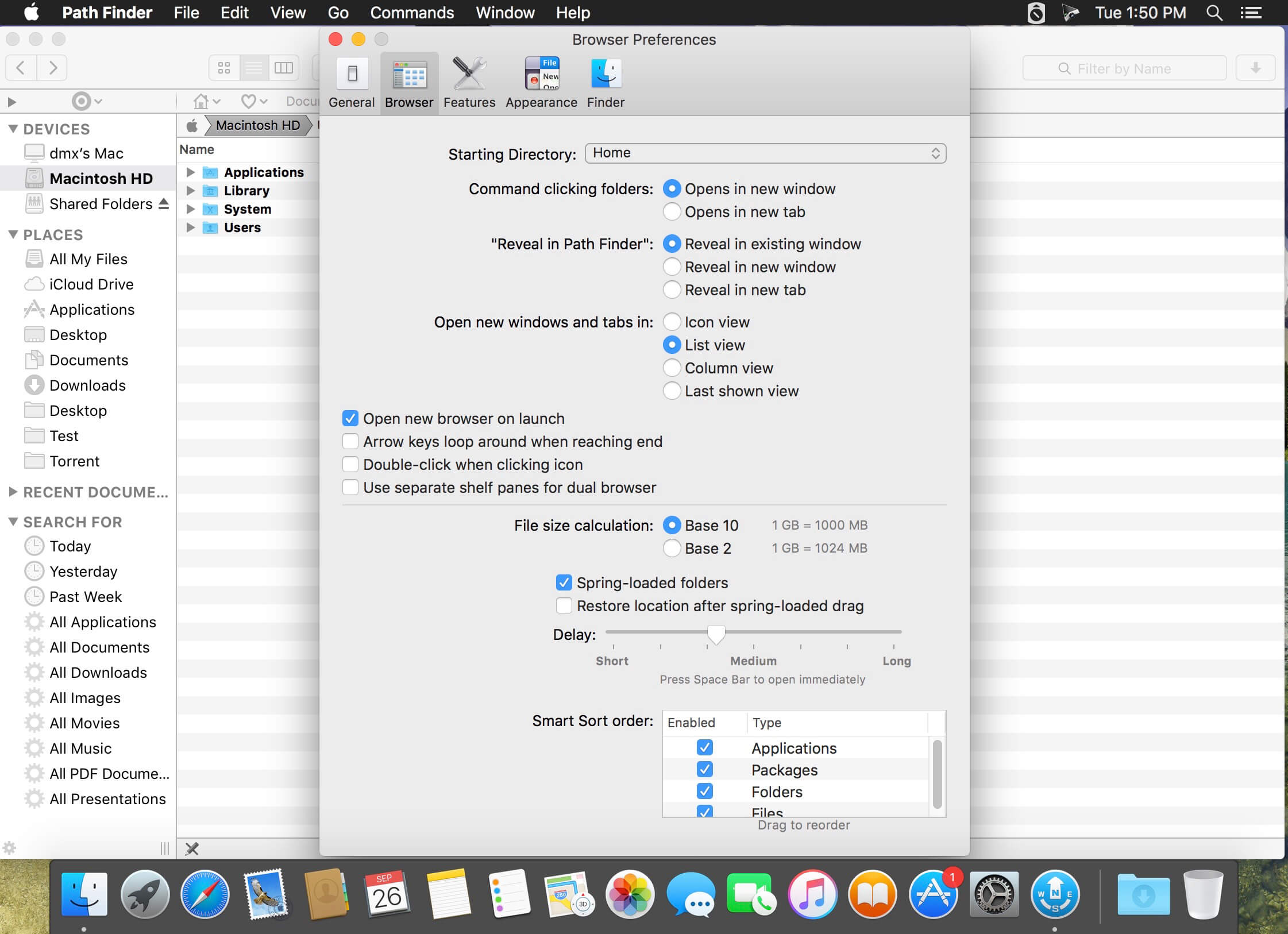The width and height of the screenshot is (1288, 934).
Task: Open the File menu
Action: click(x=186, y=13)
